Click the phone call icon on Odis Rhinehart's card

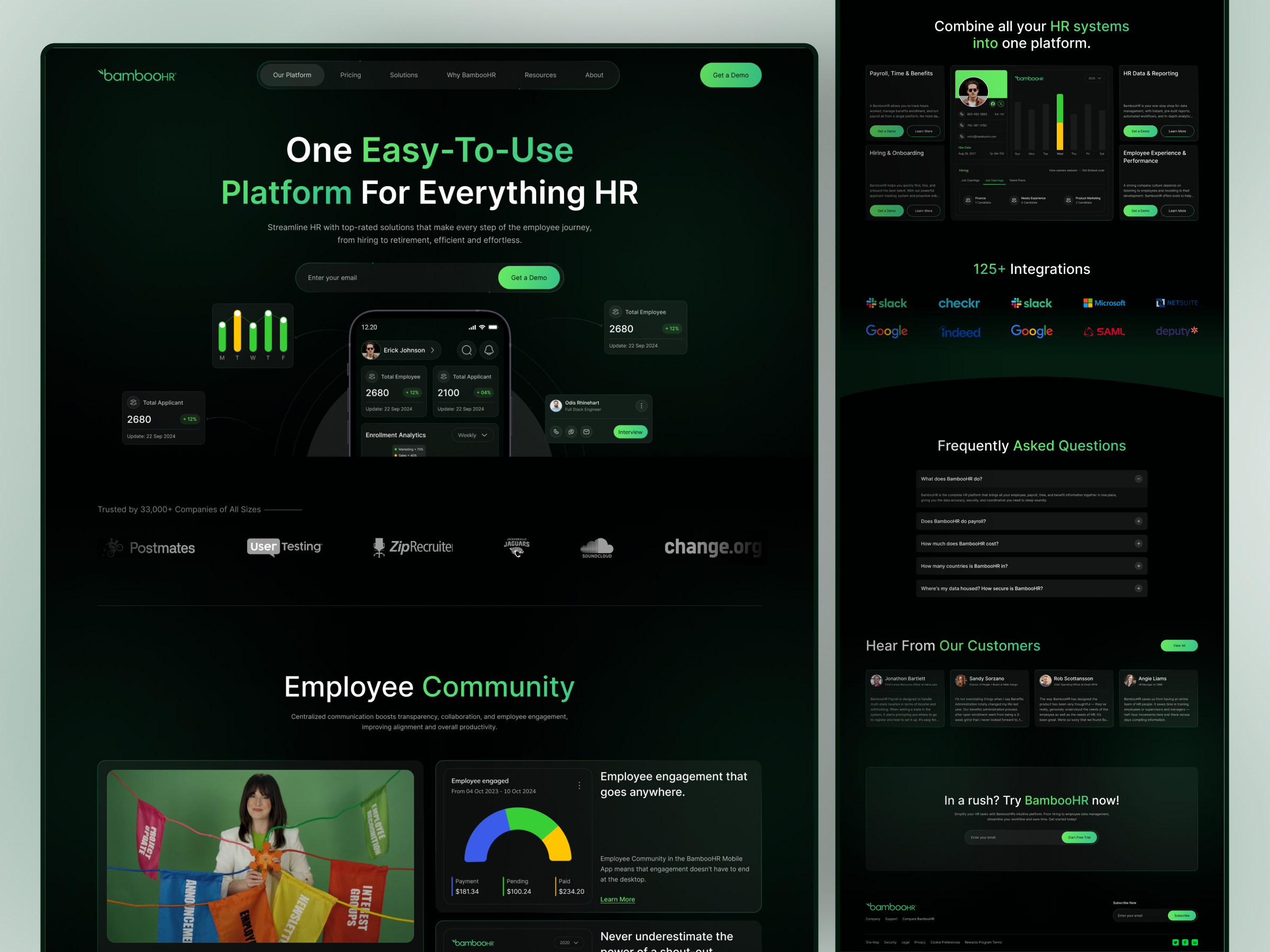pos(557,432)
